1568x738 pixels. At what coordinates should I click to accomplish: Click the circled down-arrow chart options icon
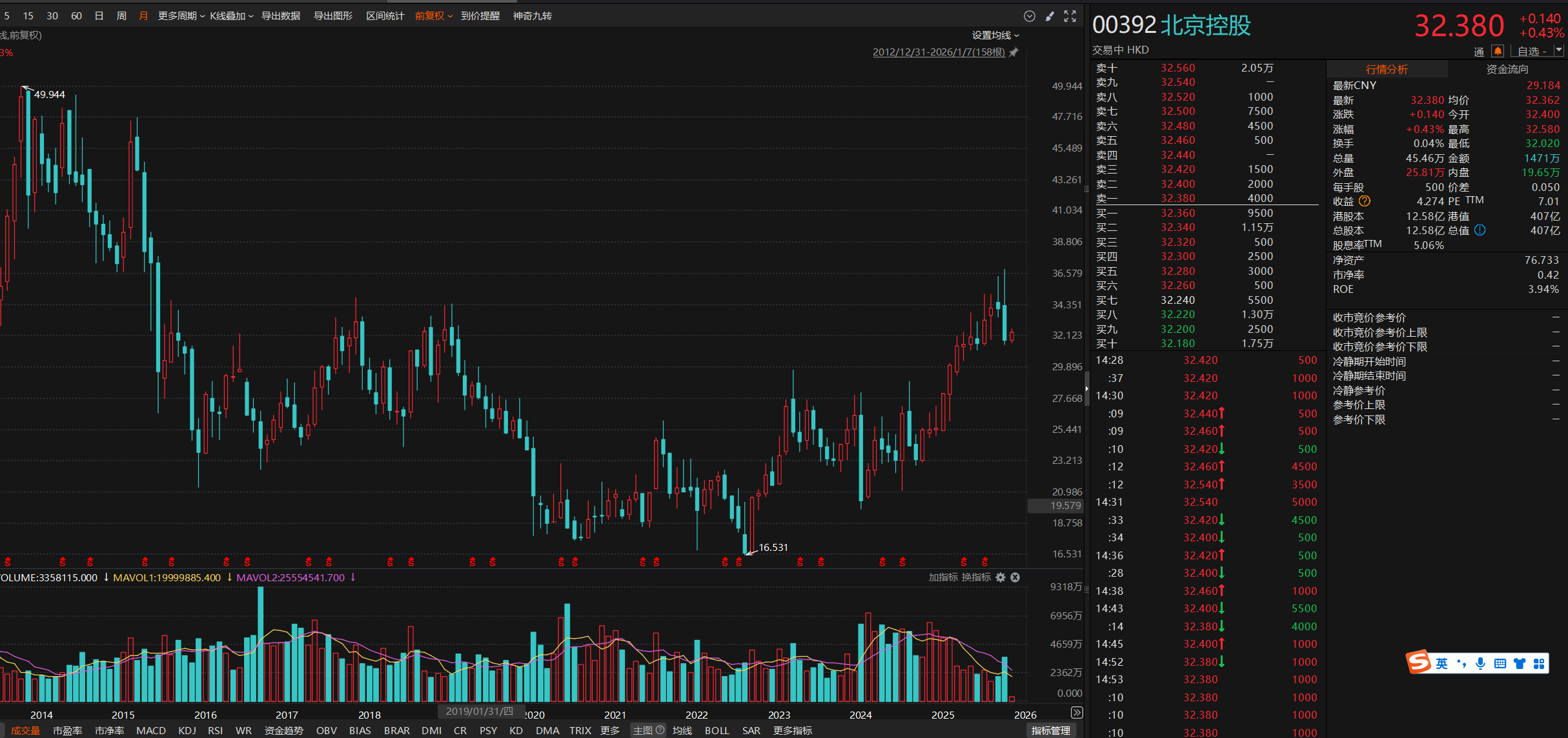click(x=1030, y=16)
